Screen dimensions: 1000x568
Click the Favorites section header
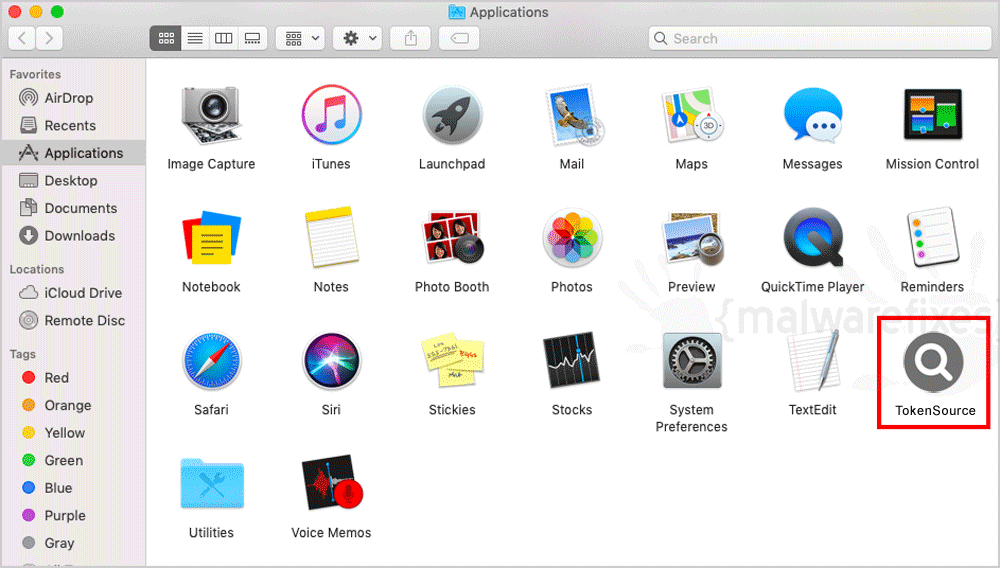pyautogui.click(x=35, y=75)
